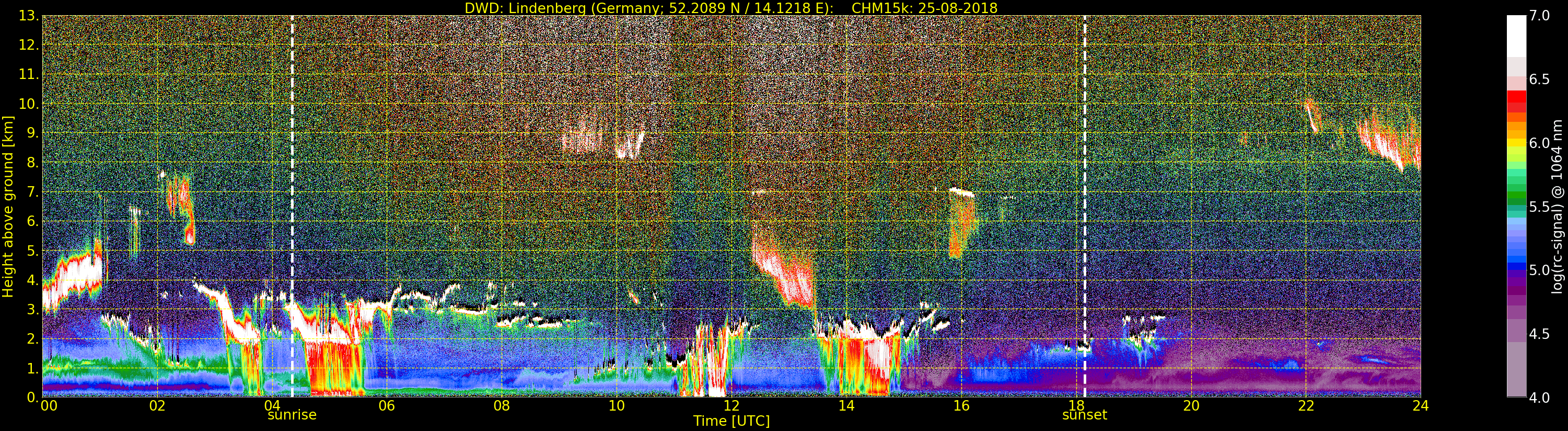Click the colorbar tick value '6.5'
The height and width of the screenshot is (431, 1568).
(x=1539, y=80)
